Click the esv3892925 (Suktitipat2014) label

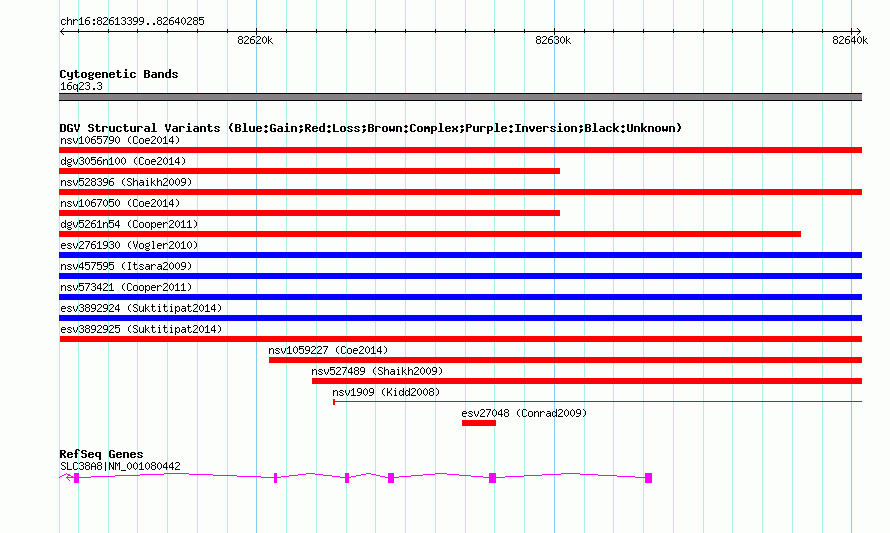[x=141, y=329]
